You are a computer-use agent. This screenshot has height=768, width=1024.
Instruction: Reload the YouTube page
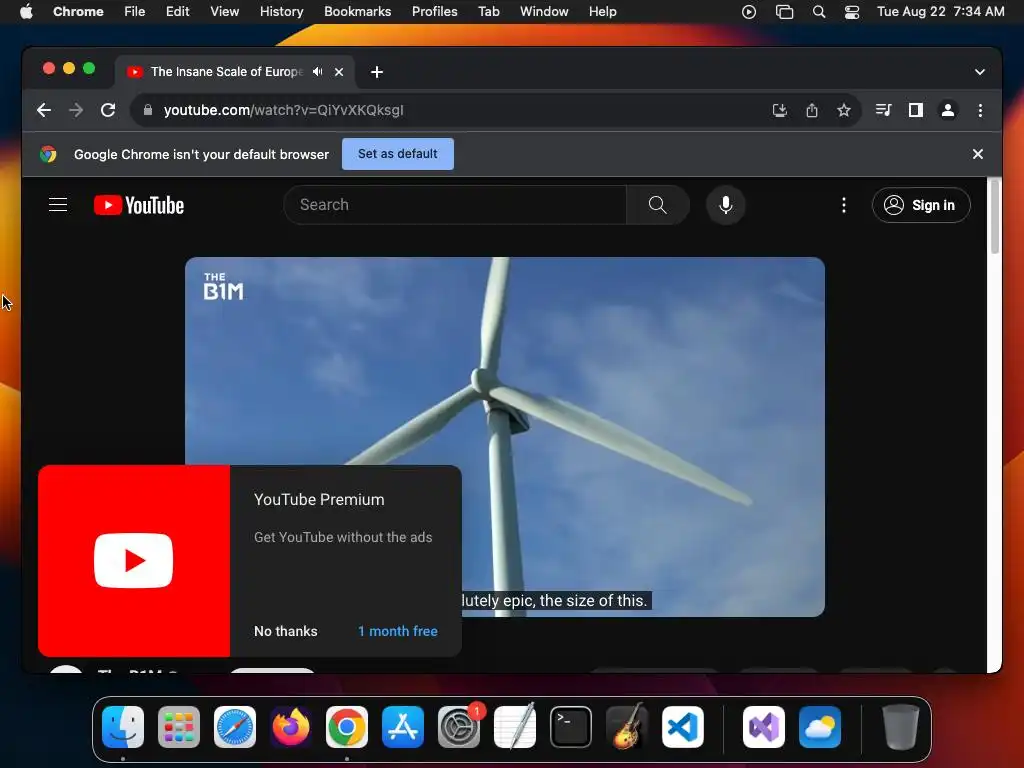click(108, 110)
